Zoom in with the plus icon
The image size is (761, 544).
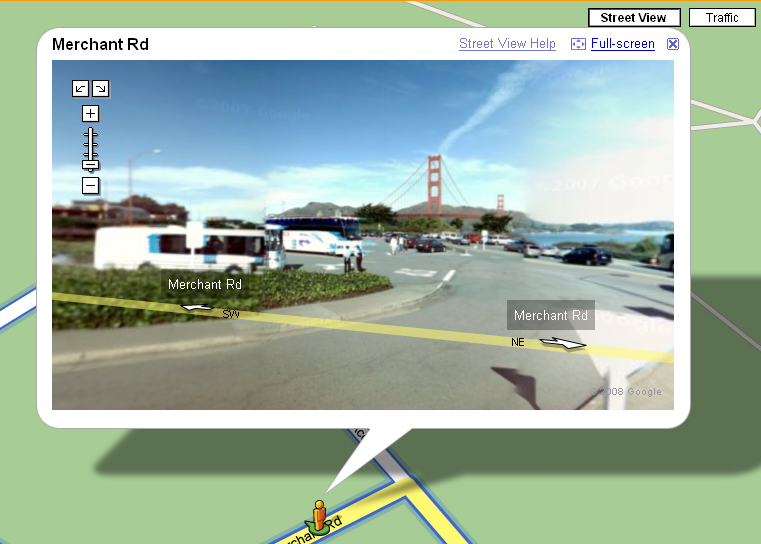click(90, 114)
